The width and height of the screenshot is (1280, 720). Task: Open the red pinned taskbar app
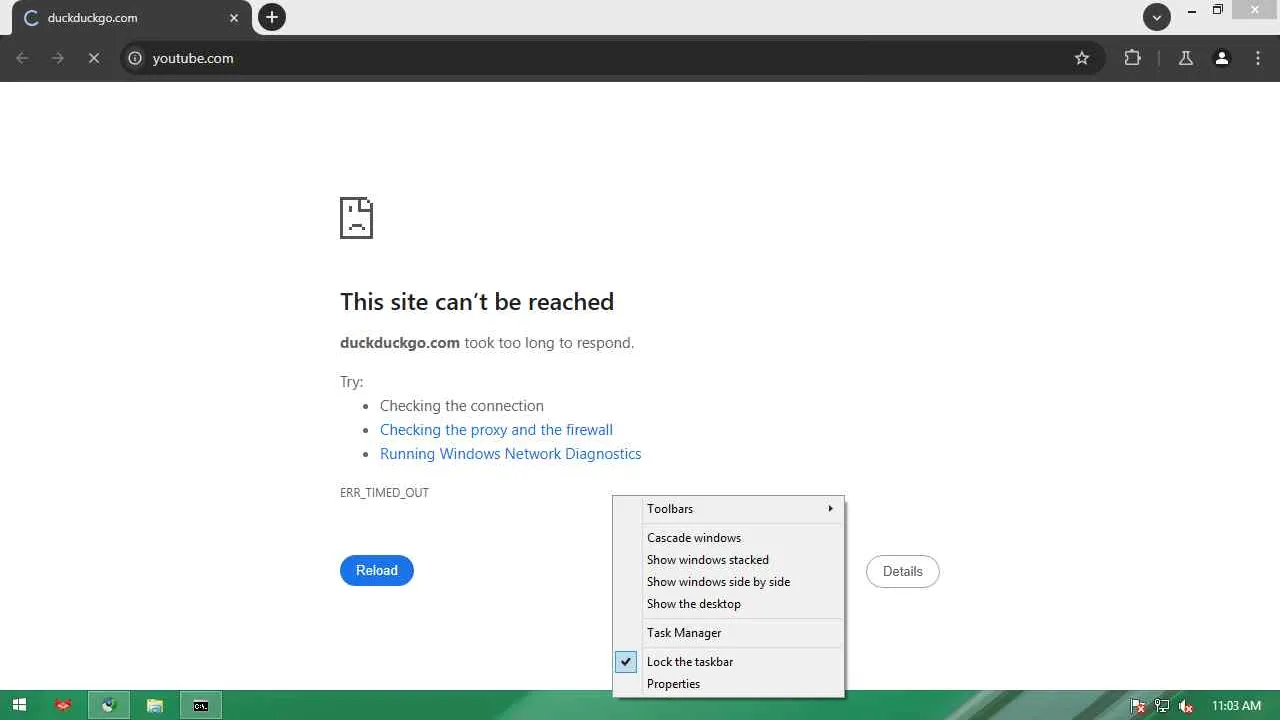[64, 705]
